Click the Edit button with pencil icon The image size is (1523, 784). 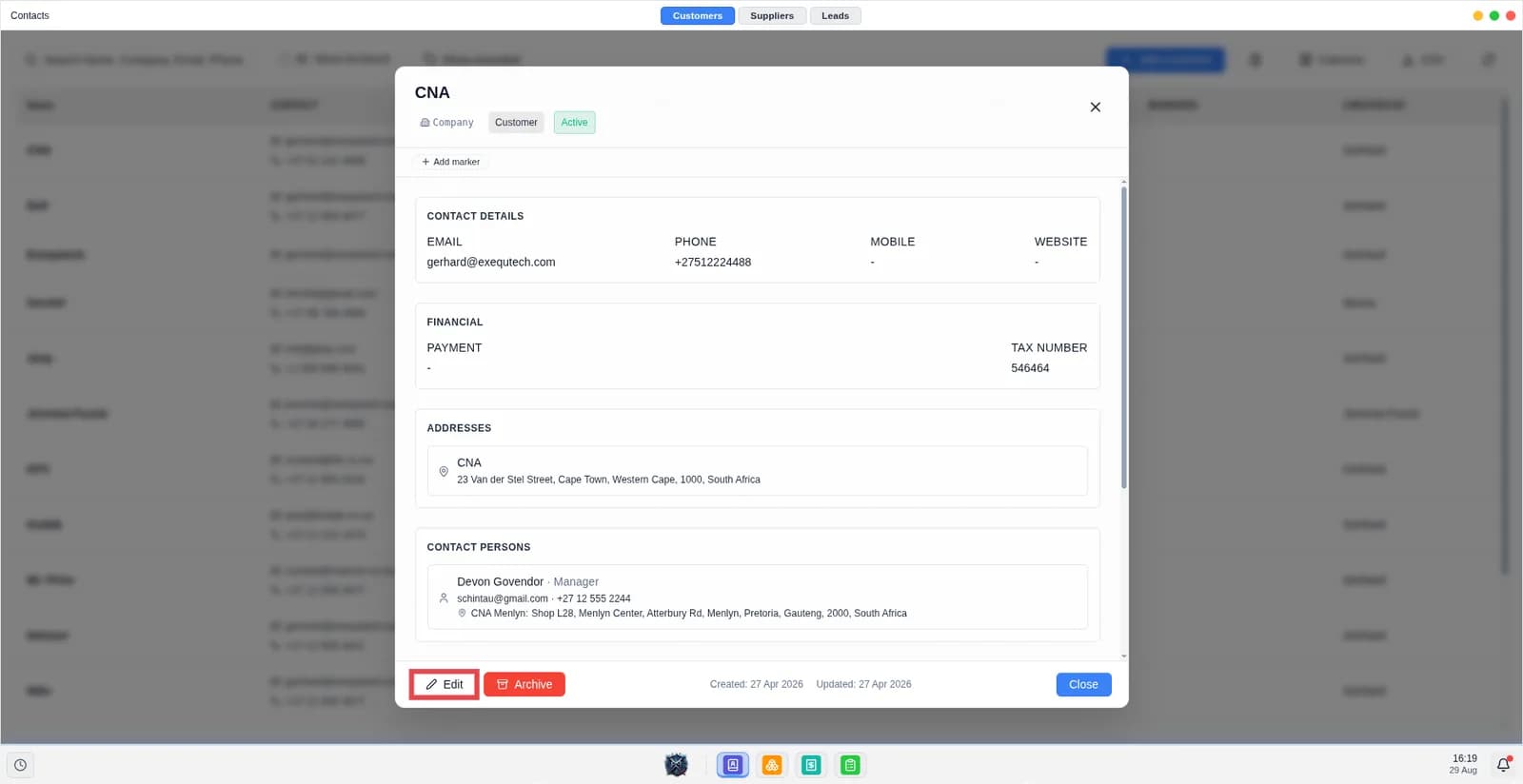pyautogui.click(x=445, y=684)
